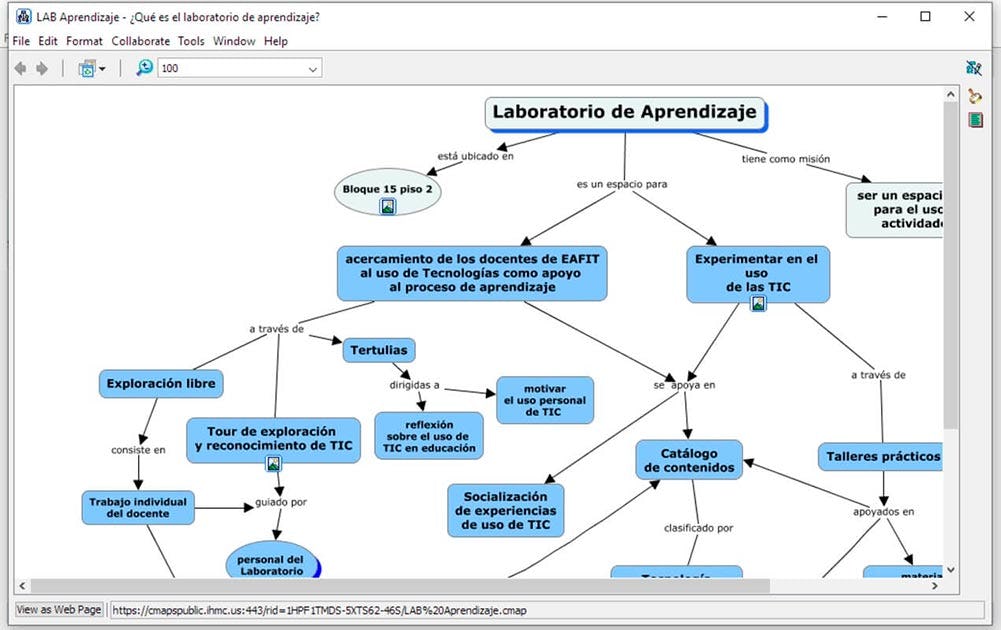Click the forward navigation arrow
The image size is (1001, 630).
click(40, 68)
